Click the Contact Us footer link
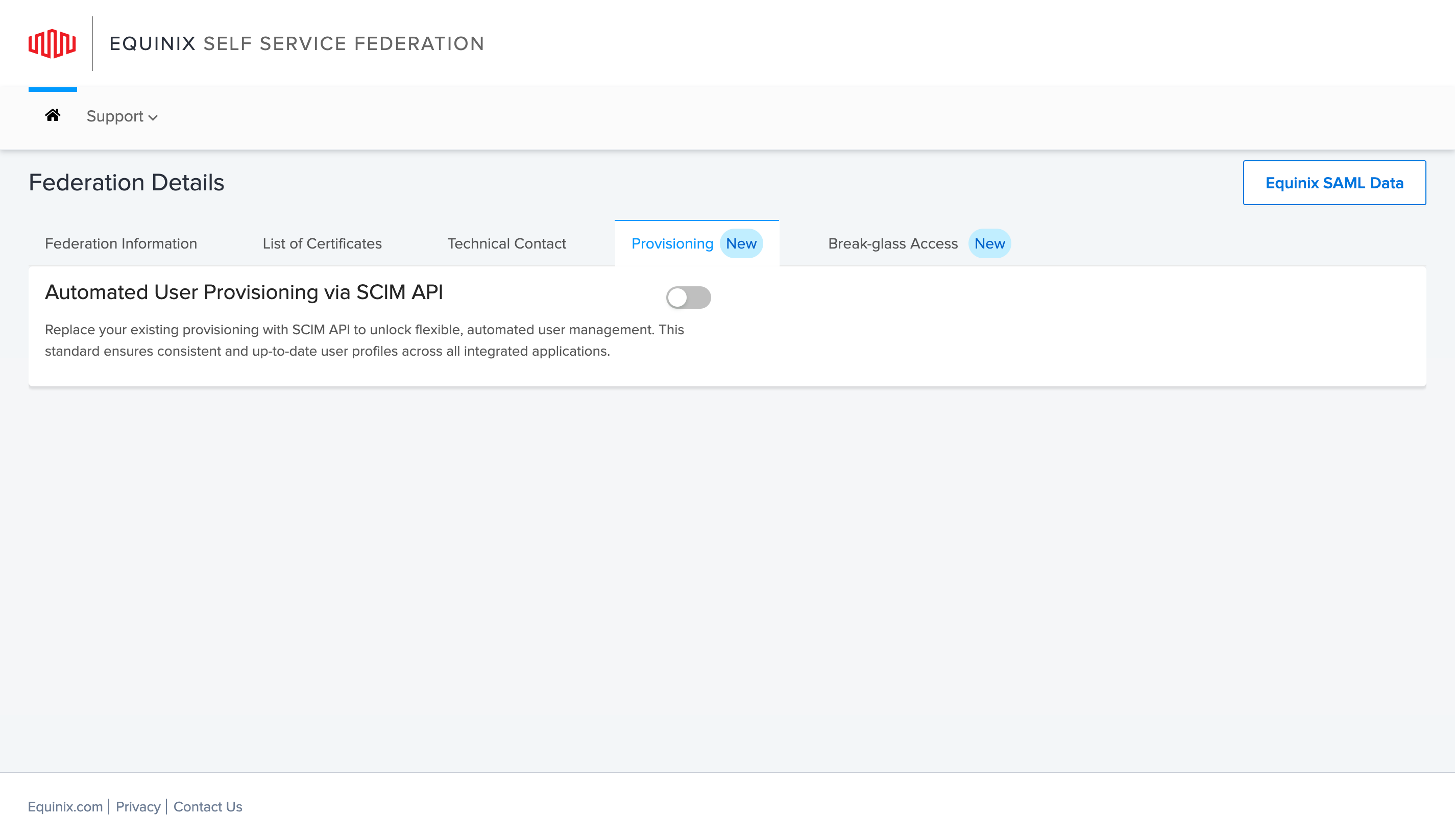Screen dimensions: 1455x840 [x=208, y=806]
